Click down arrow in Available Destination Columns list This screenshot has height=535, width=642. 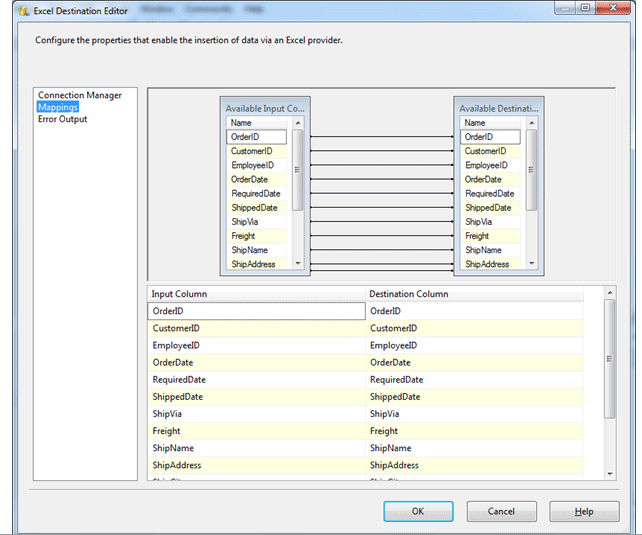click(x=531, y=264)
